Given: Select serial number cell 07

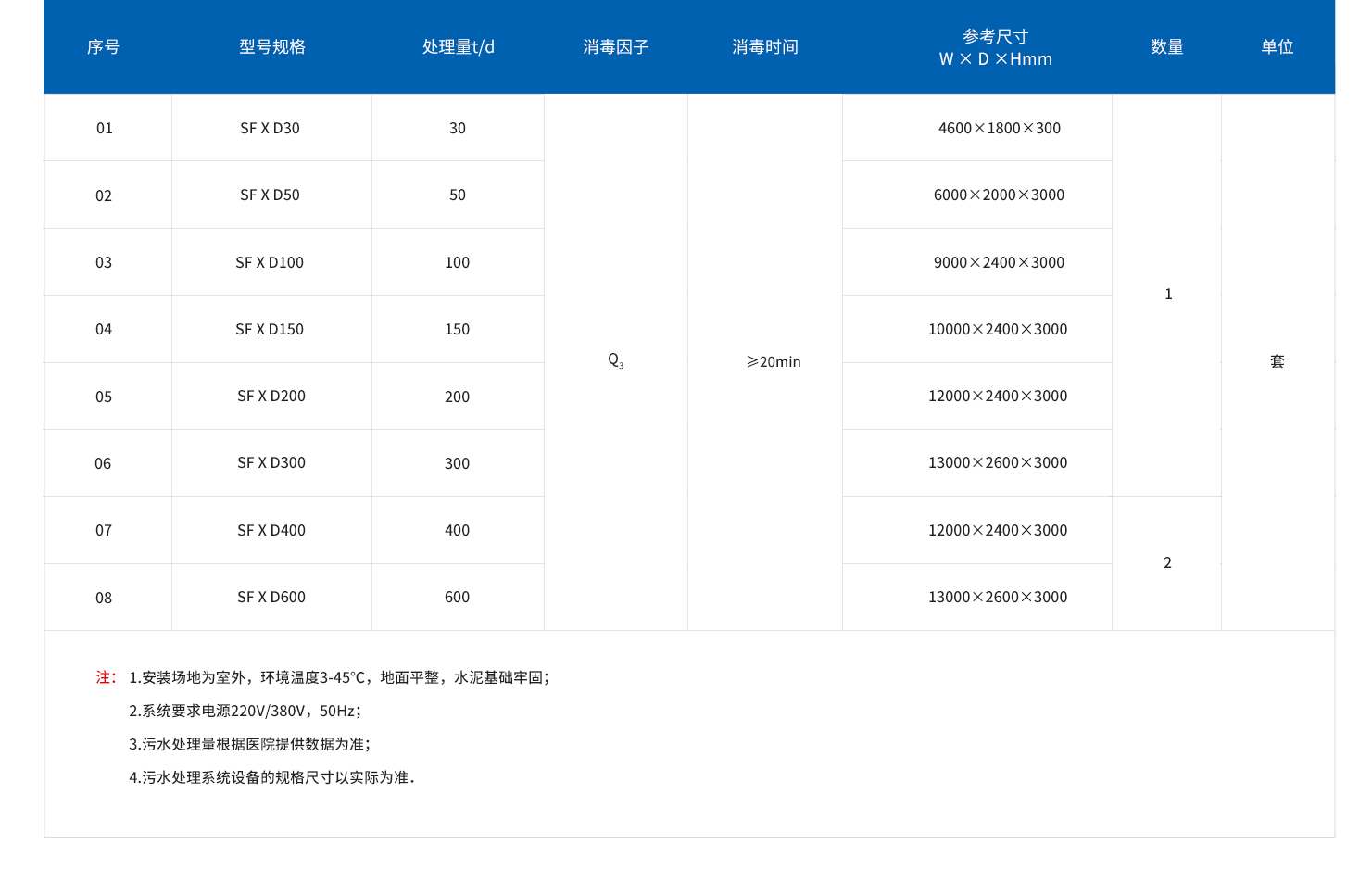Looking at the screenshot, I should pos(104,531).
